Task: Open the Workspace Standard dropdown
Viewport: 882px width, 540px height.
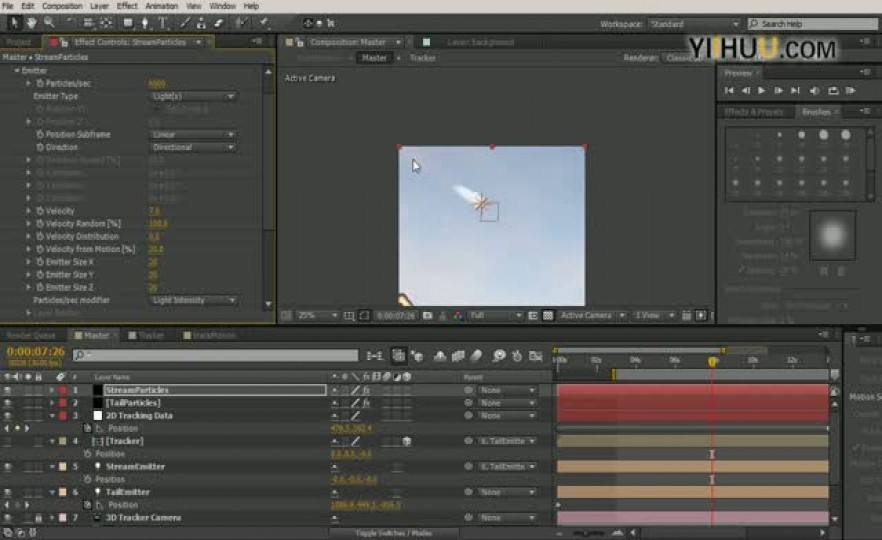Action: 694,24
